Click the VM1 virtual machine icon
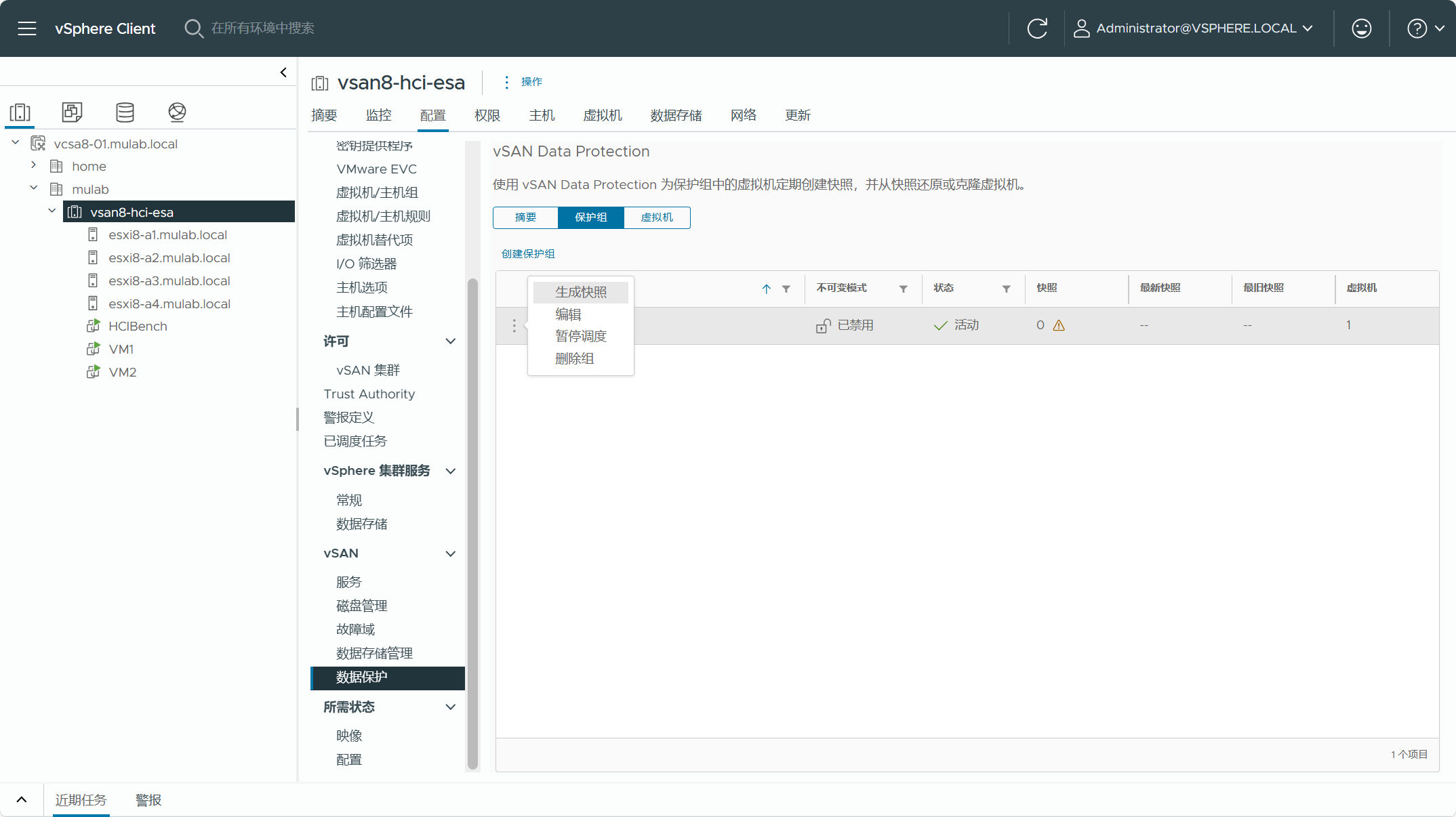 coord(94,348)
